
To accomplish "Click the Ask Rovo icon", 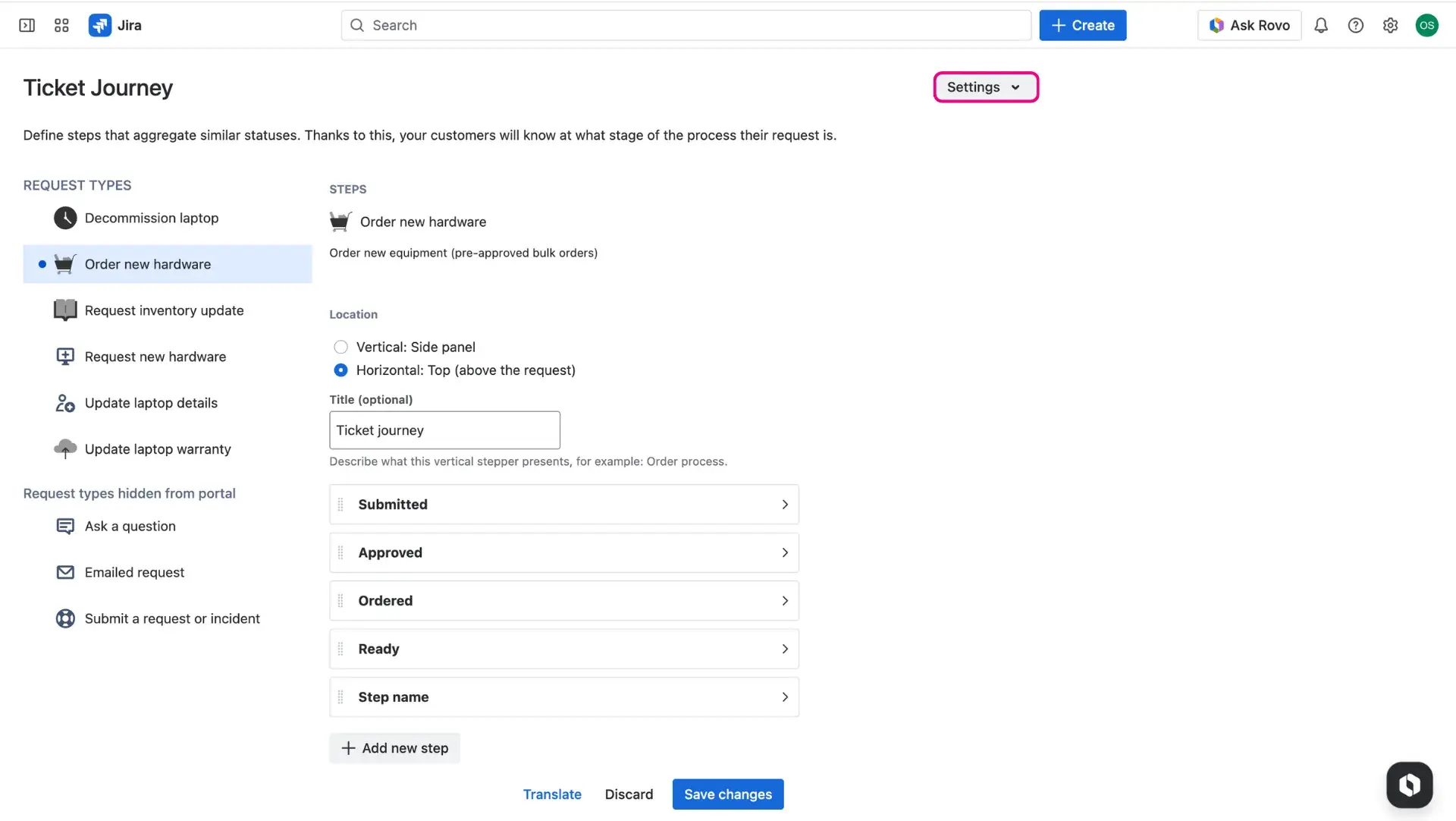I will click(x=1216, y=25).
